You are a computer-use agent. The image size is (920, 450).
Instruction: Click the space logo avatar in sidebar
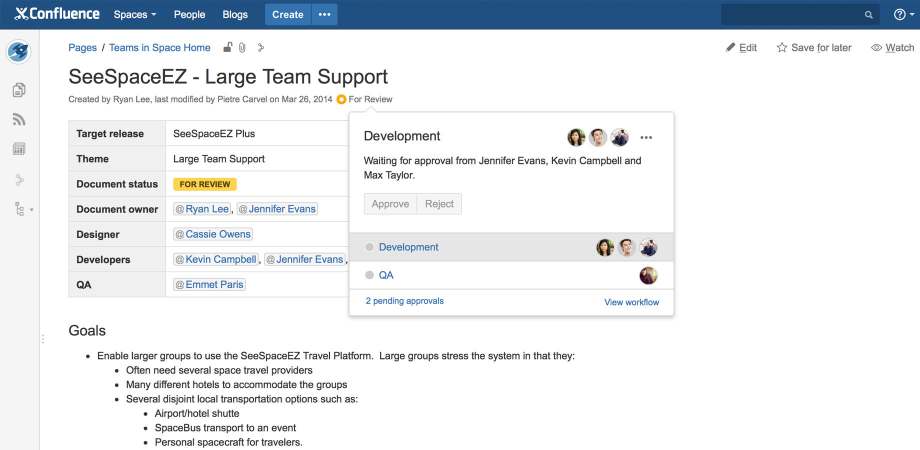(x=19, y=52)
